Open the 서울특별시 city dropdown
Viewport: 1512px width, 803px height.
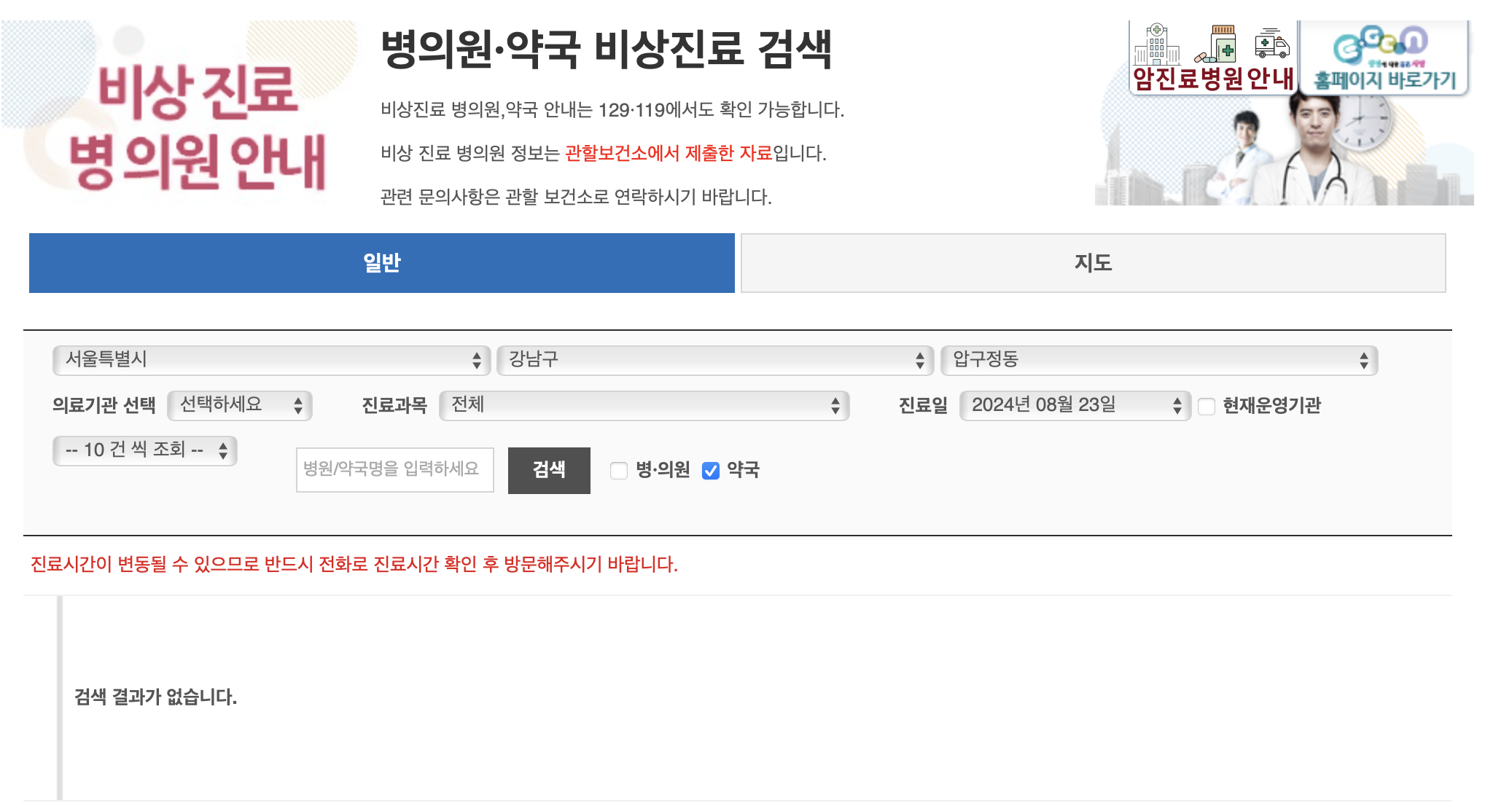point(271,360)
